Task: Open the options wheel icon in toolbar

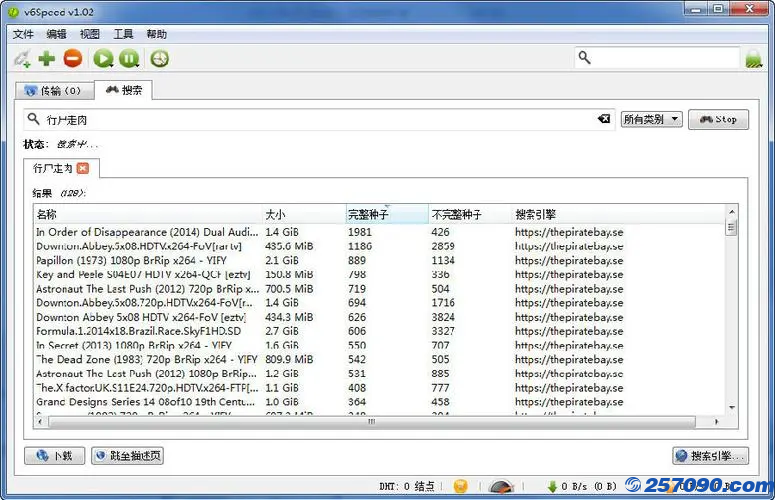Action: [x=160, y=58]
